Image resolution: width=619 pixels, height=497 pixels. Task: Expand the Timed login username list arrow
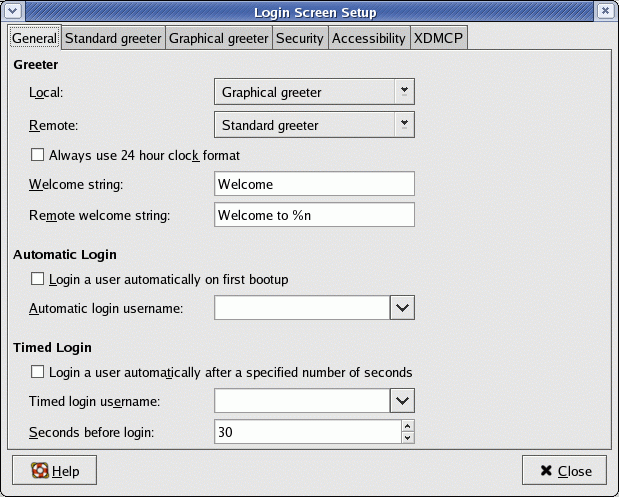402,400
